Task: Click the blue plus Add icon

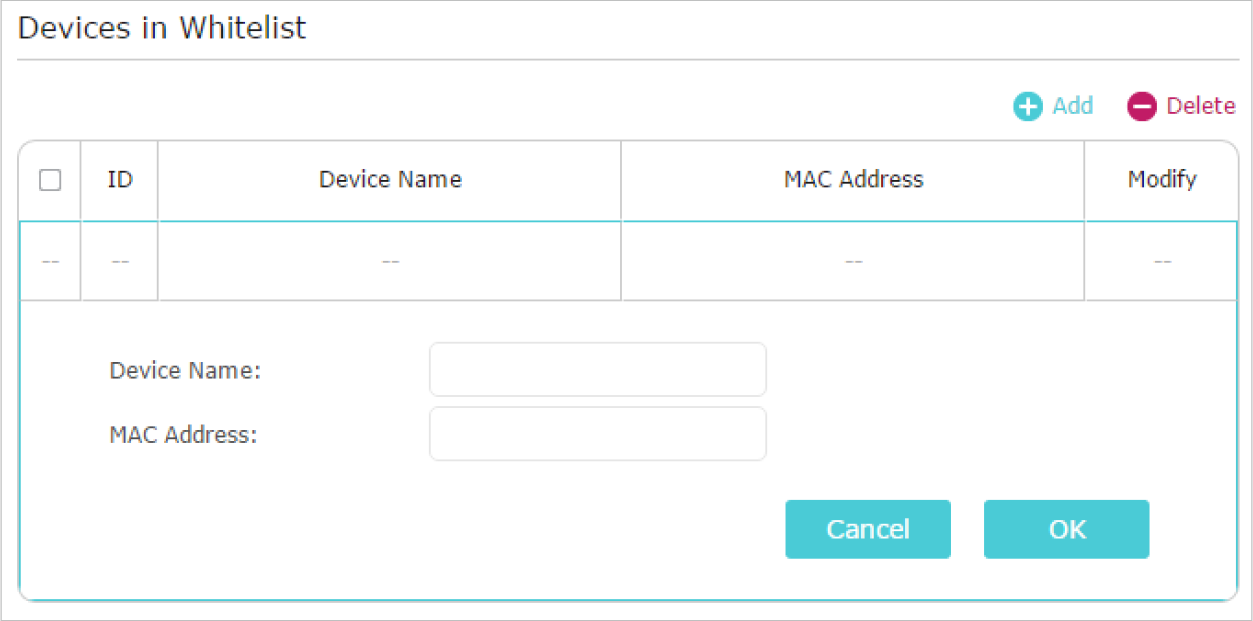Action: click(x=1027, y=107)
